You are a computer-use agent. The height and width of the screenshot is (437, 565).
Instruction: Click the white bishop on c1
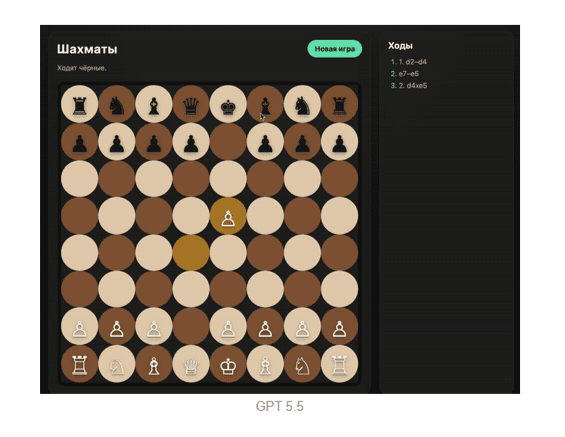point(154,364)
